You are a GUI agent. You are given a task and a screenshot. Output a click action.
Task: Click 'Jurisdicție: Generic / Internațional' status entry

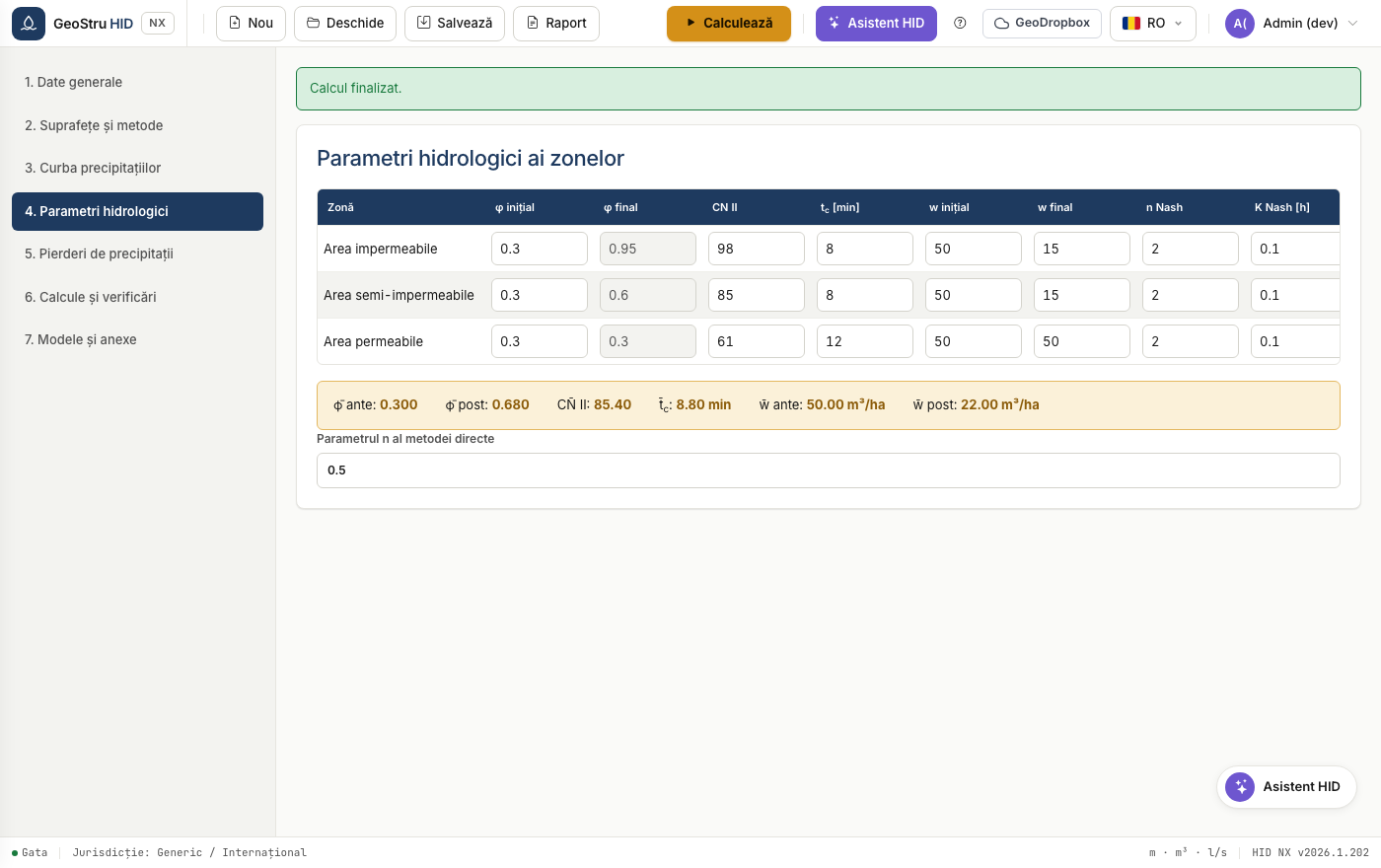tap(189, 852)
